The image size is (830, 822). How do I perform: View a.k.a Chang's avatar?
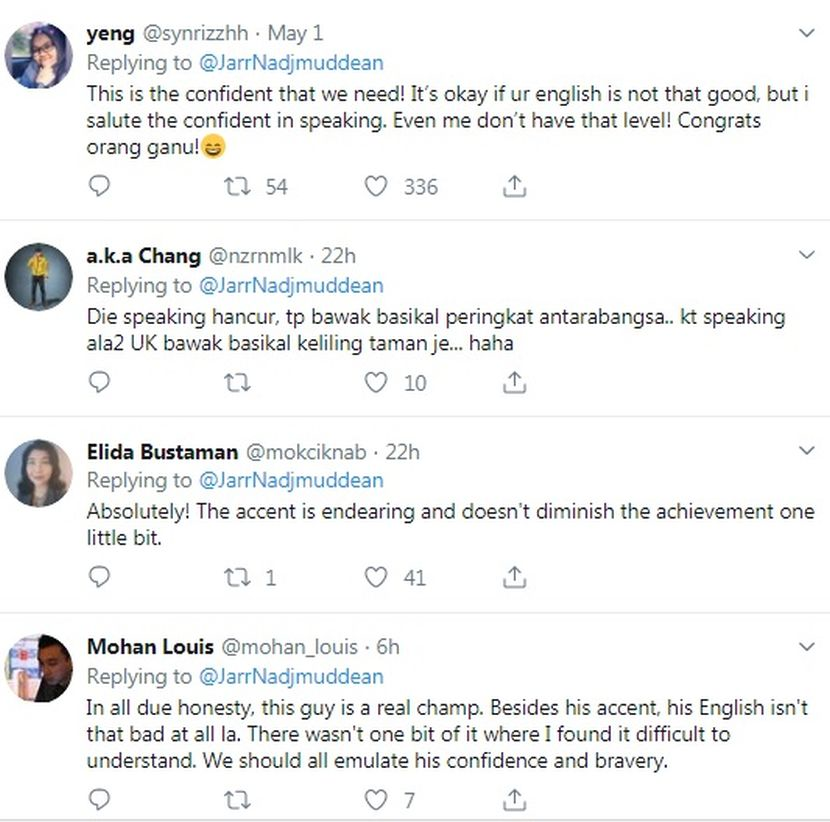(x=39, y=277)
